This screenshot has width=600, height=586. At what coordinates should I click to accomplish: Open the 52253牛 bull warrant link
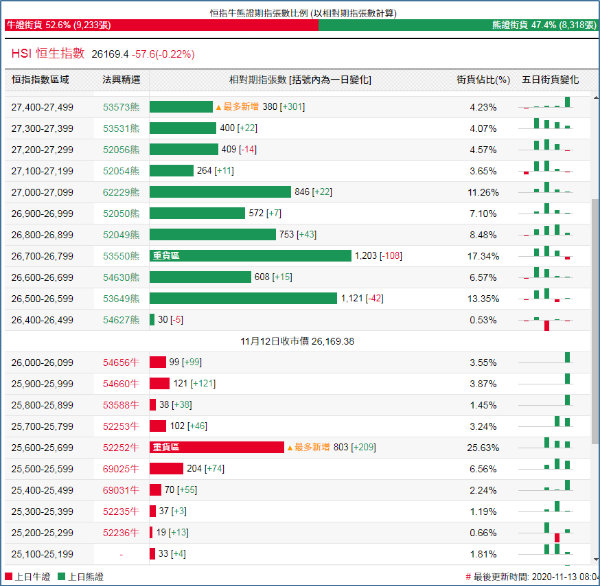coord(120,426)
